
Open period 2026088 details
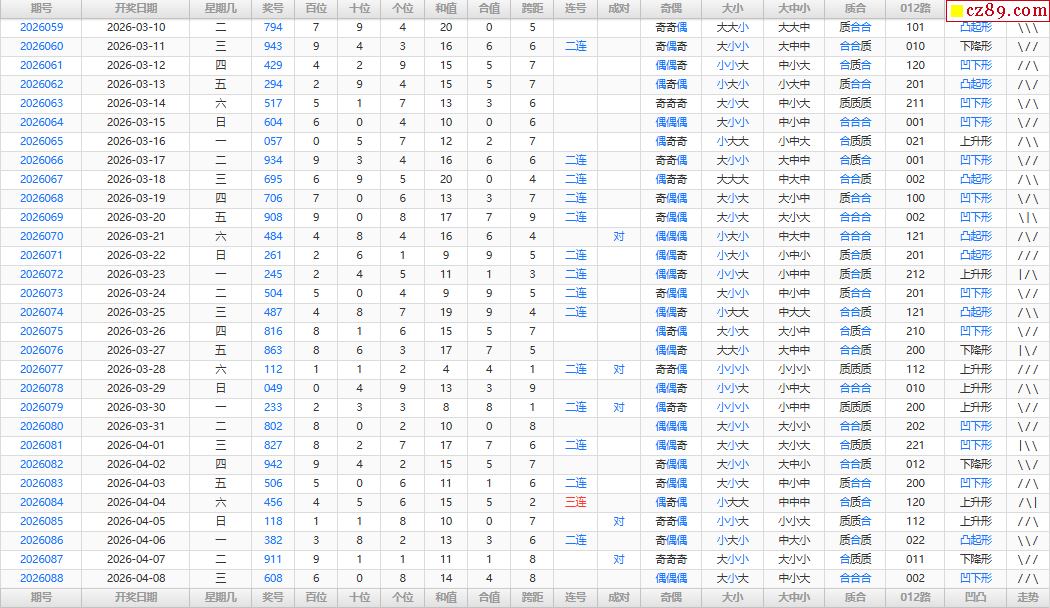tap(41, 578)
